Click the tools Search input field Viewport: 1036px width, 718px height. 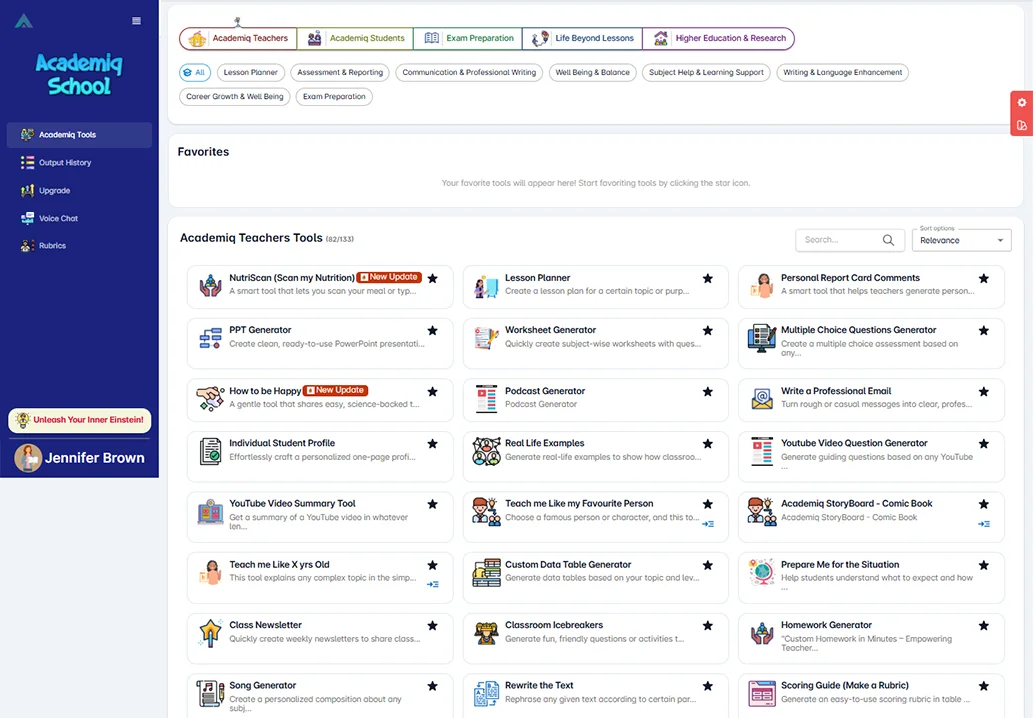point(848,240)
